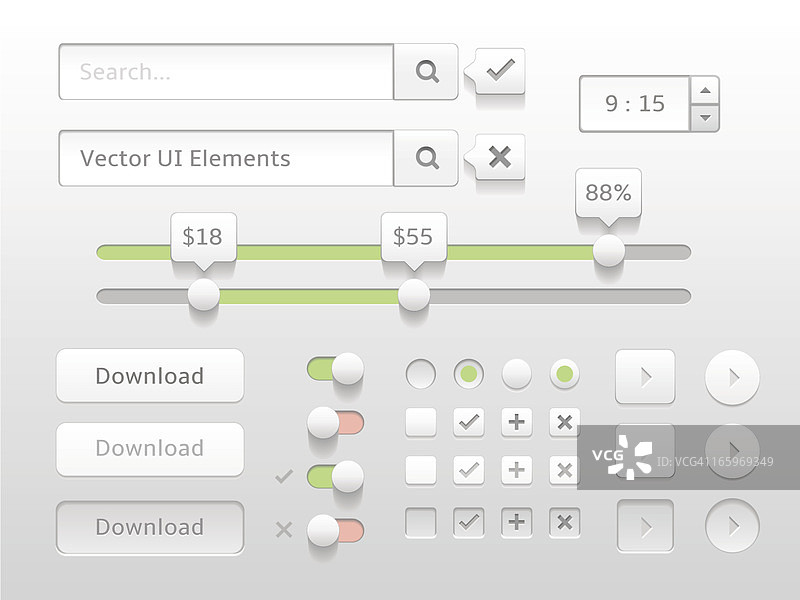This screenshot has width=800, height=600.
Task: Increase the 9:15 time with the up arrow
Action: [x=705, y=90]
